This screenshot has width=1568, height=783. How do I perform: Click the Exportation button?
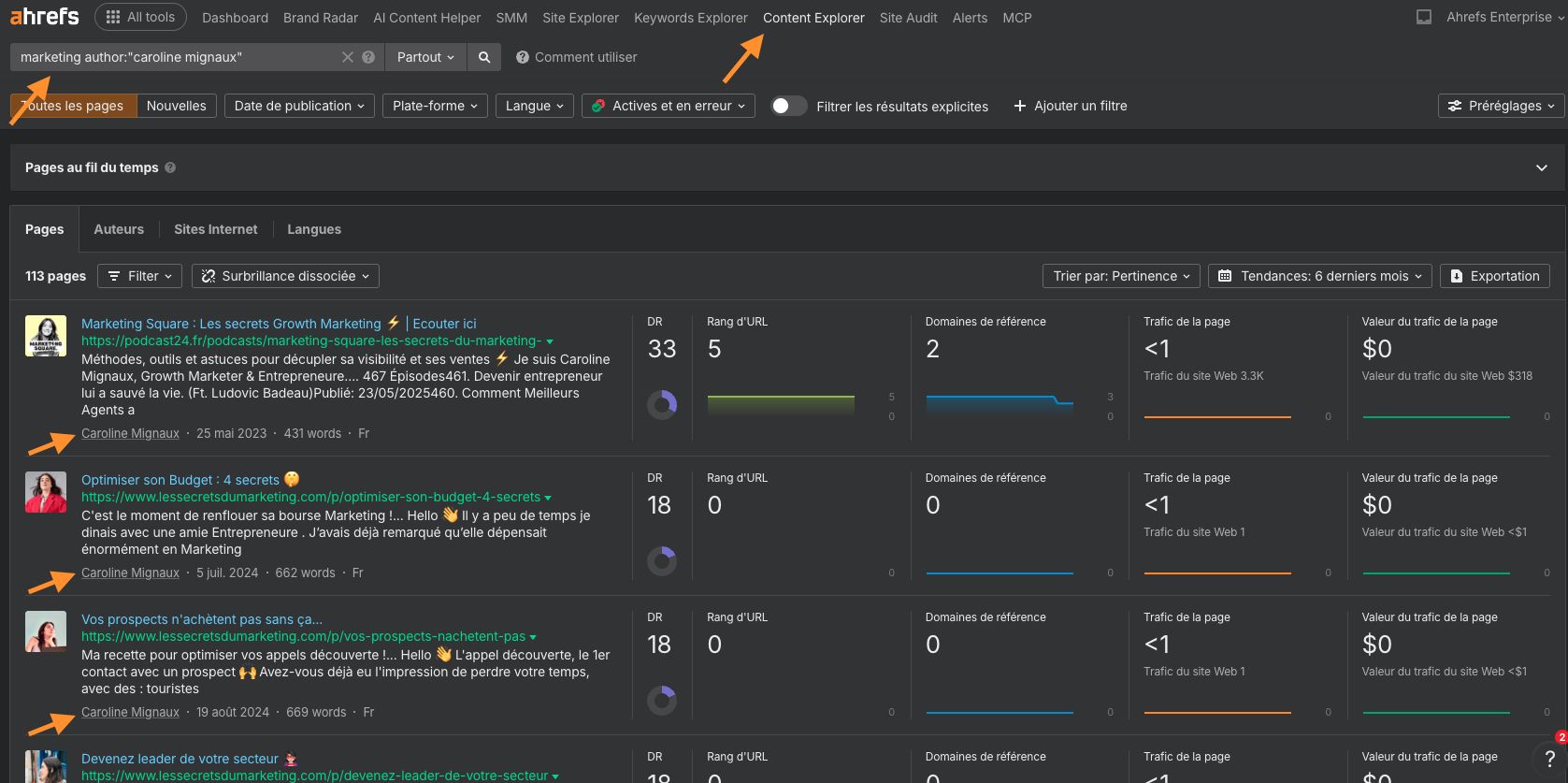pos(1494,276)
